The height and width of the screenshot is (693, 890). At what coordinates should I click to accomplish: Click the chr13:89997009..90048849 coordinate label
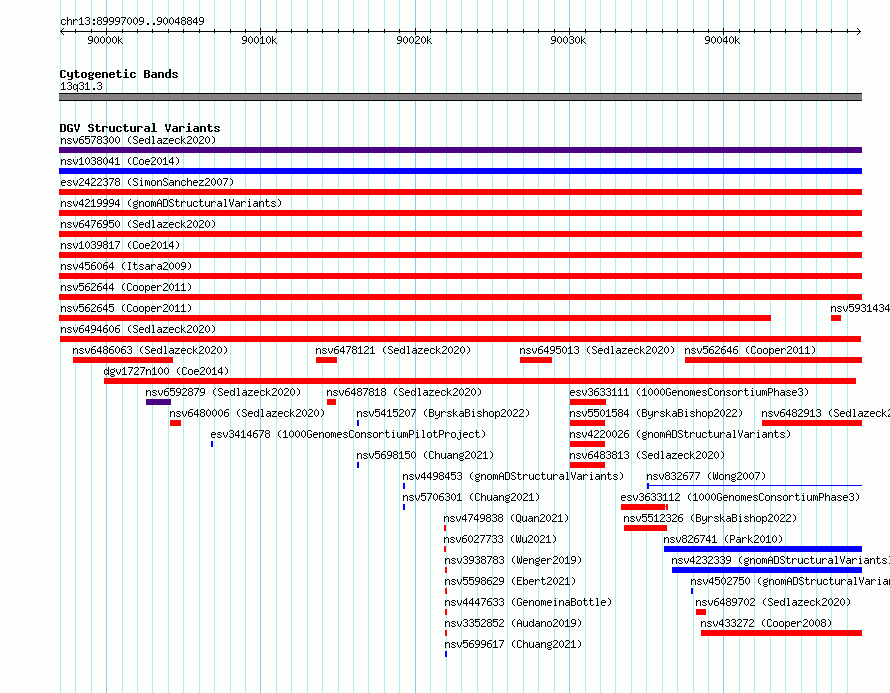click(x=132, y=21)
